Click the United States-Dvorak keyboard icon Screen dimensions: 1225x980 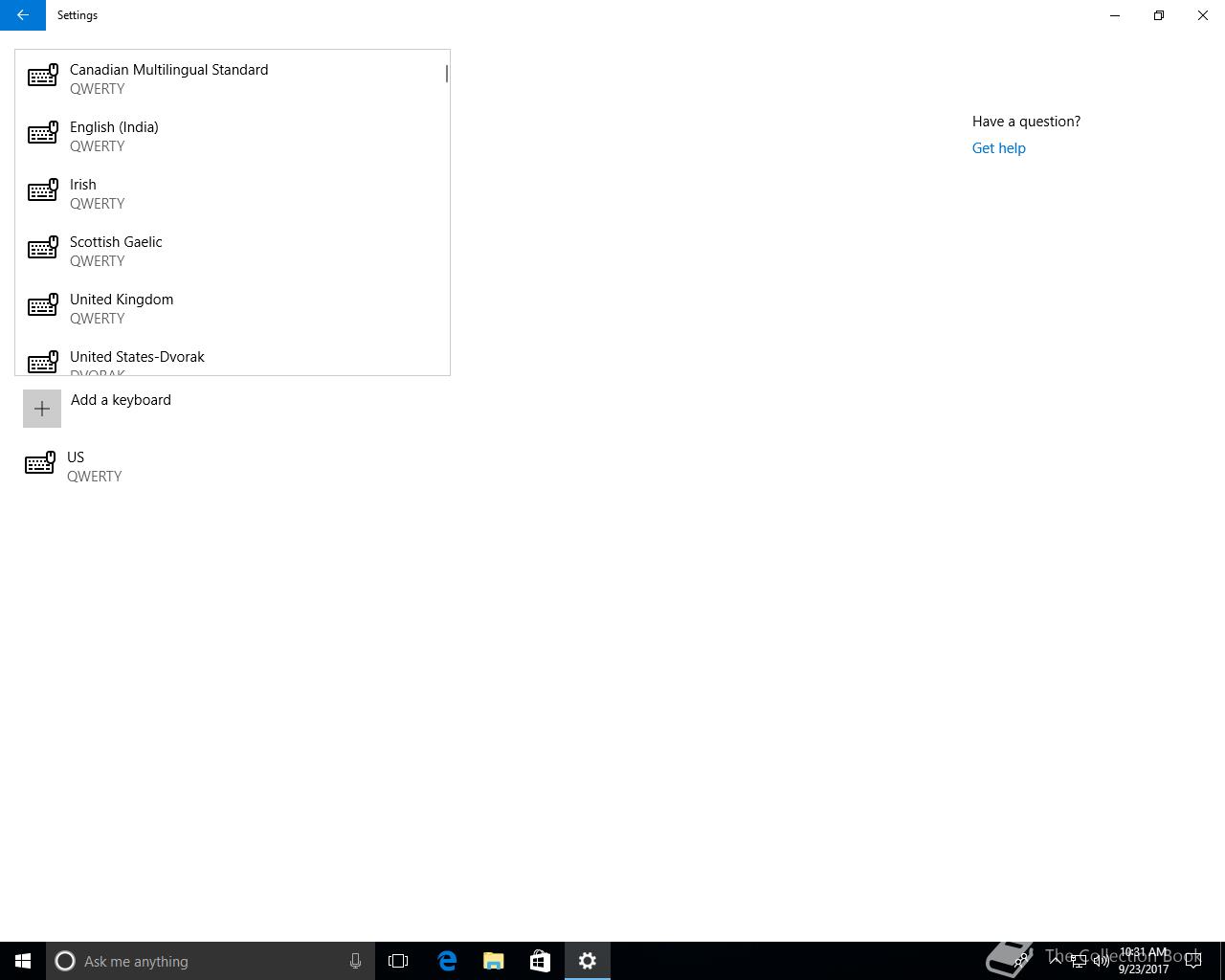click(x=42, y=363)
